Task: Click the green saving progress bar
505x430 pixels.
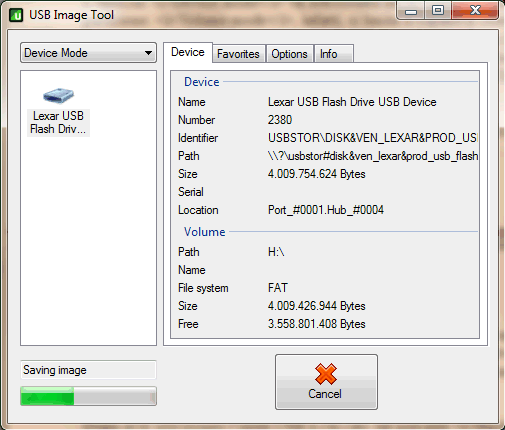Action: (88, 396)
